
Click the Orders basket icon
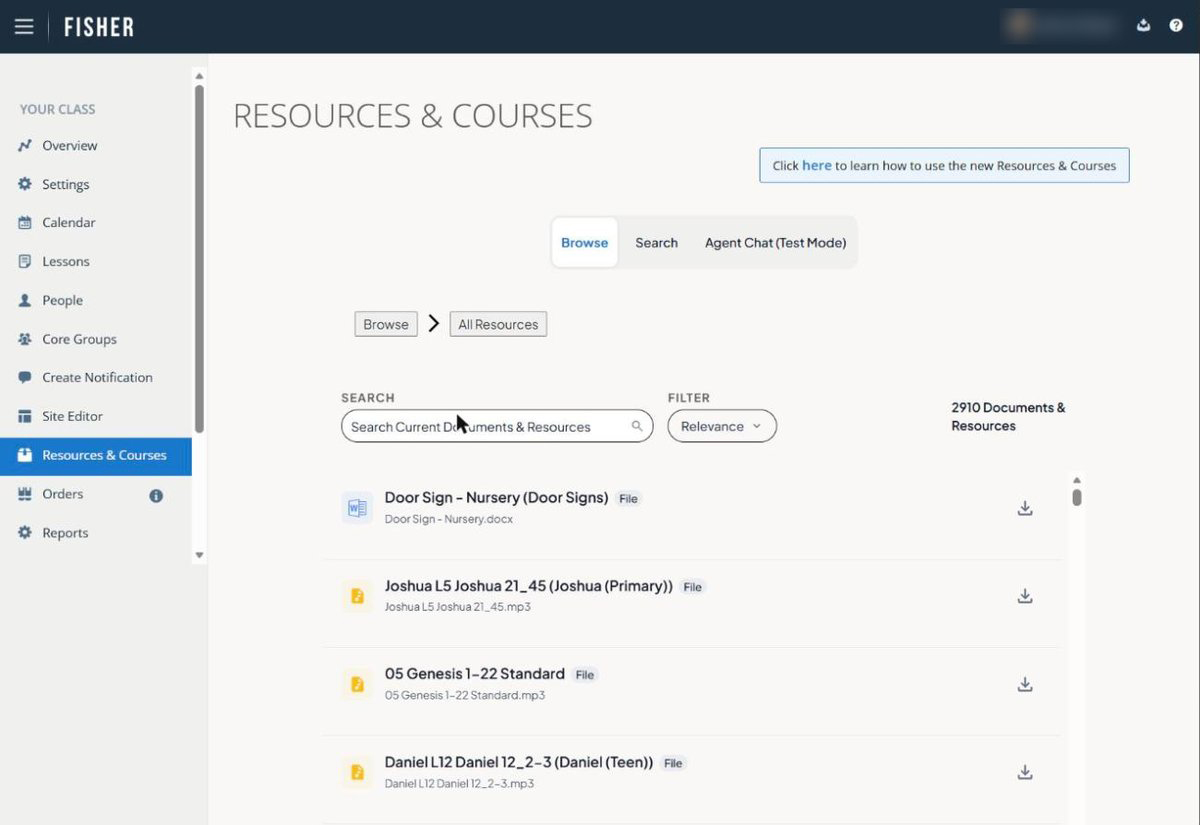click(25, 495)
